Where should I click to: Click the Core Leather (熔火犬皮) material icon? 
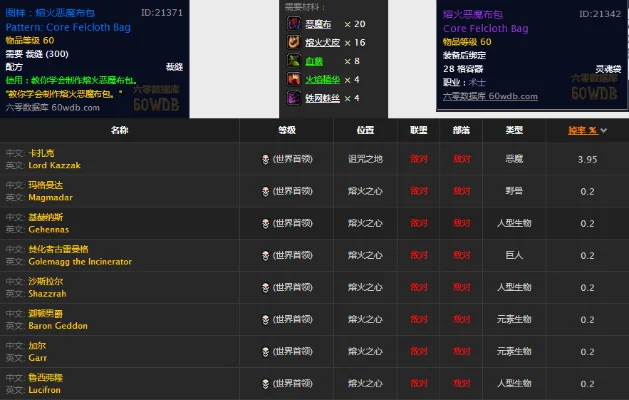(294, 42)
